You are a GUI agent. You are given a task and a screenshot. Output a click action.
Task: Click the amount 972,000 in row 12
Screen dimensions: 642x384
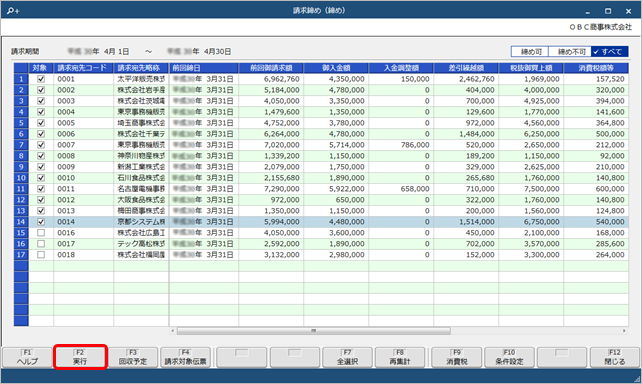[285, 200]
